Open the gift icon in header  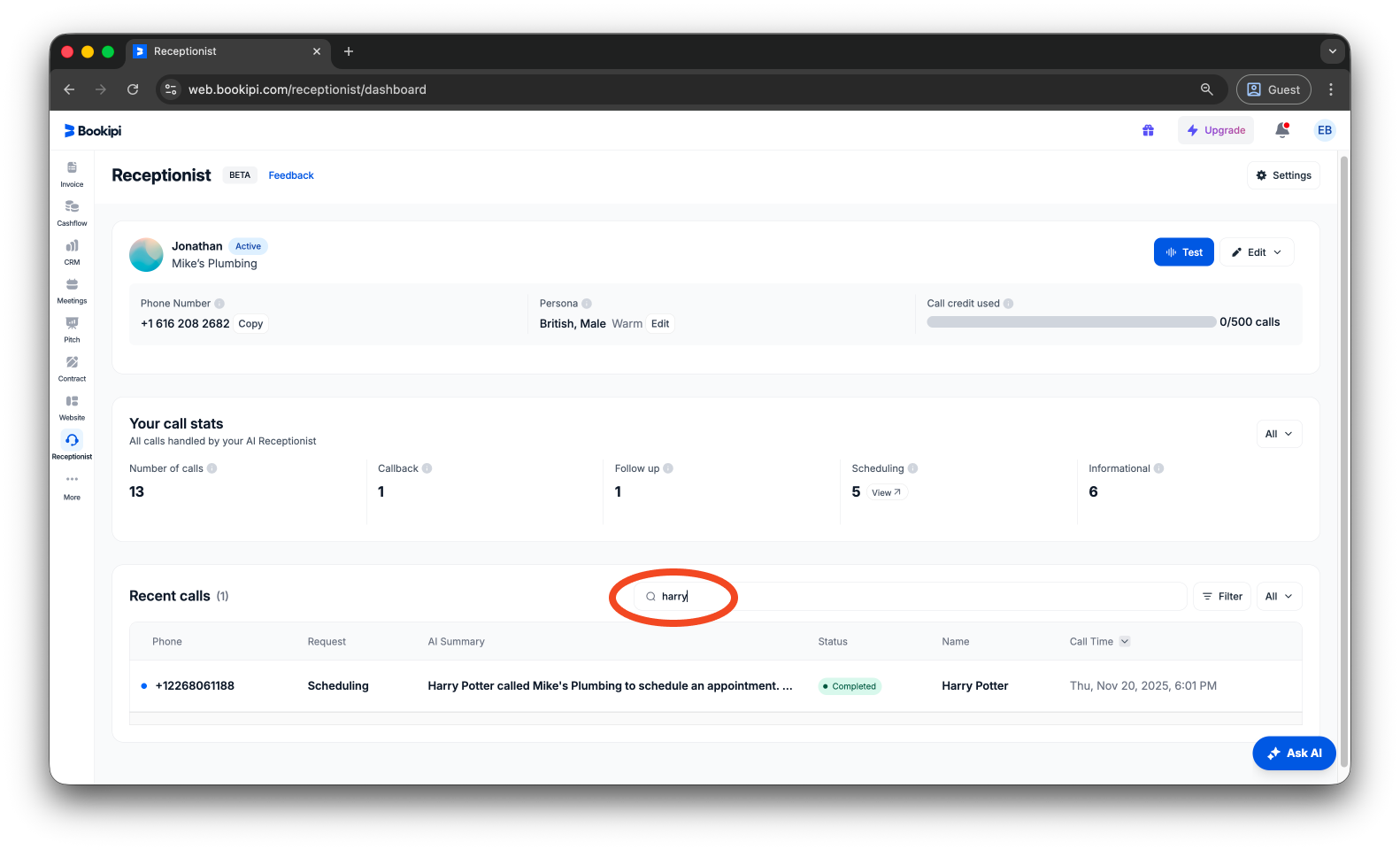pyautogui.click(x=1148, y=130)
